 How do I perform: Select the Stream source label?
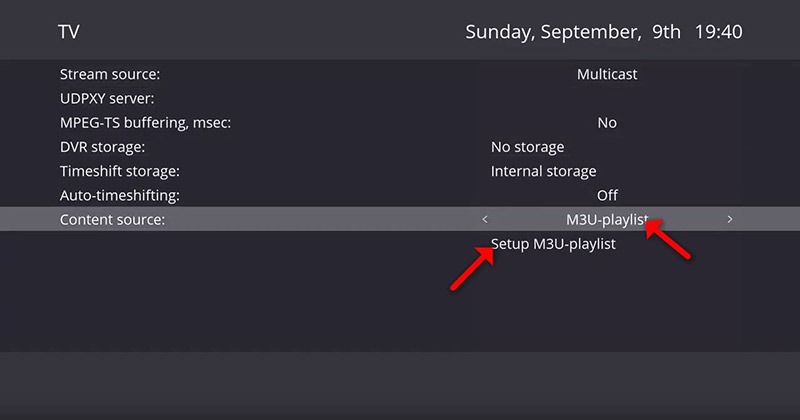[x=110, y=74]
